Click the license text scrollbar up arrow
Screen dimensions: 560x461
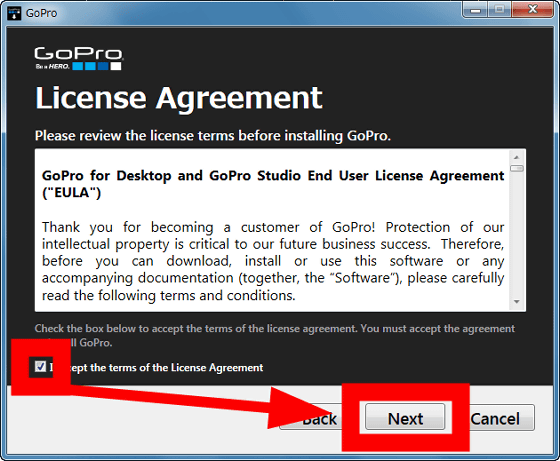tap(516, 157)
